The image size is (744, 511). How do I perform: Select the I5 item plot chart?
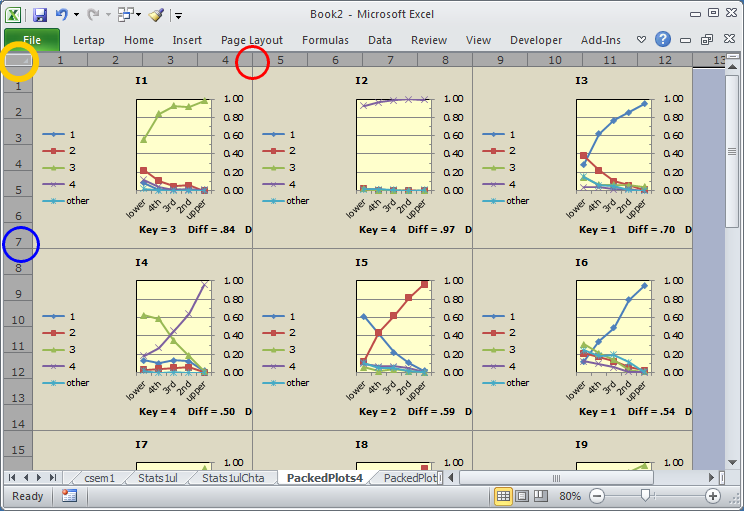point(363,339)
